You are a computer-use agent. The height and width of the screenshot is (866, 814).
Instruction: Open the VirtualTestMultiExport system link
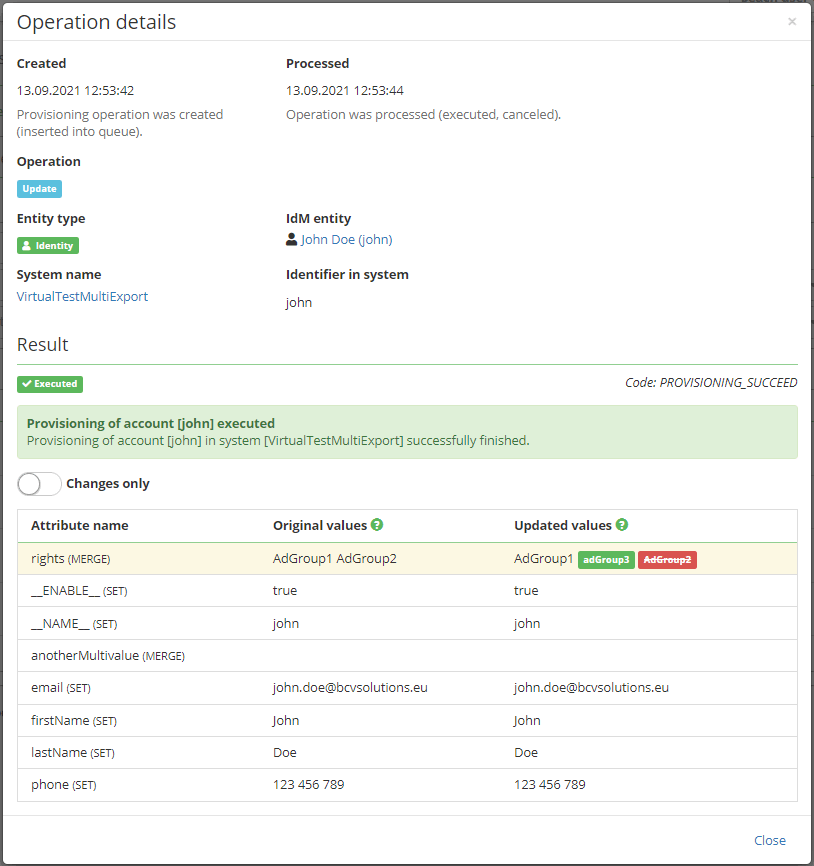click(82, 296)
